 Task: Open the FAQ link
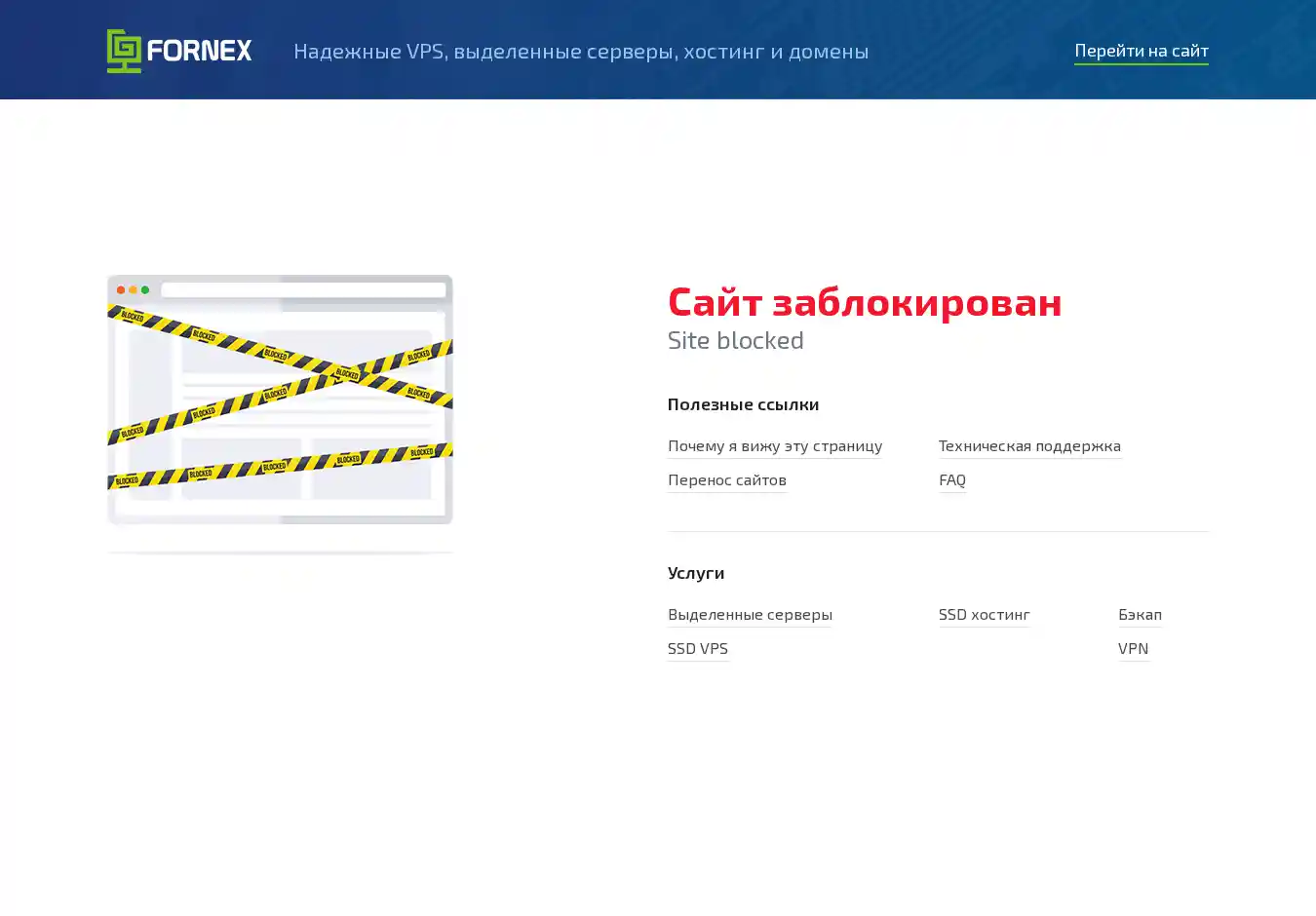(951, 479)
